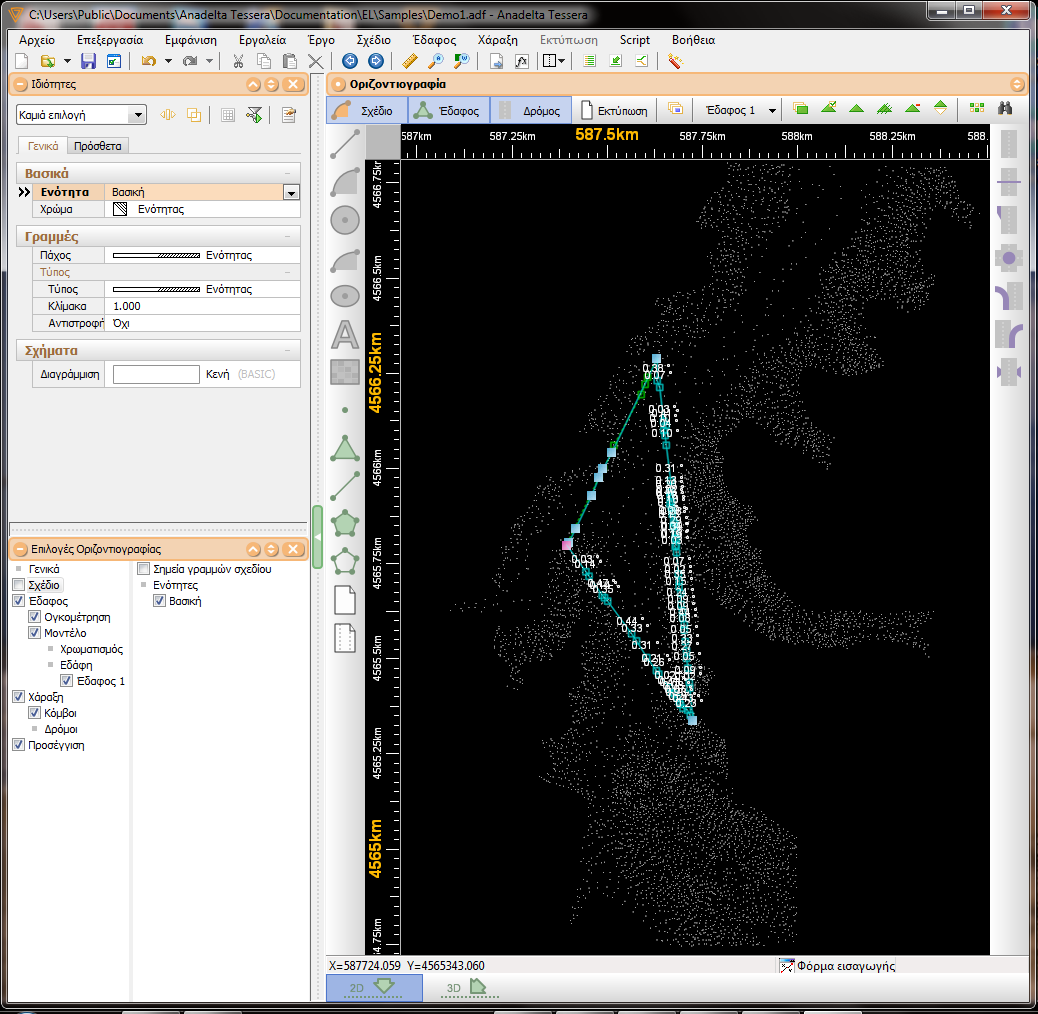Click the Save disk icon
1038x1014 pixels.
(x=88, y=62)
